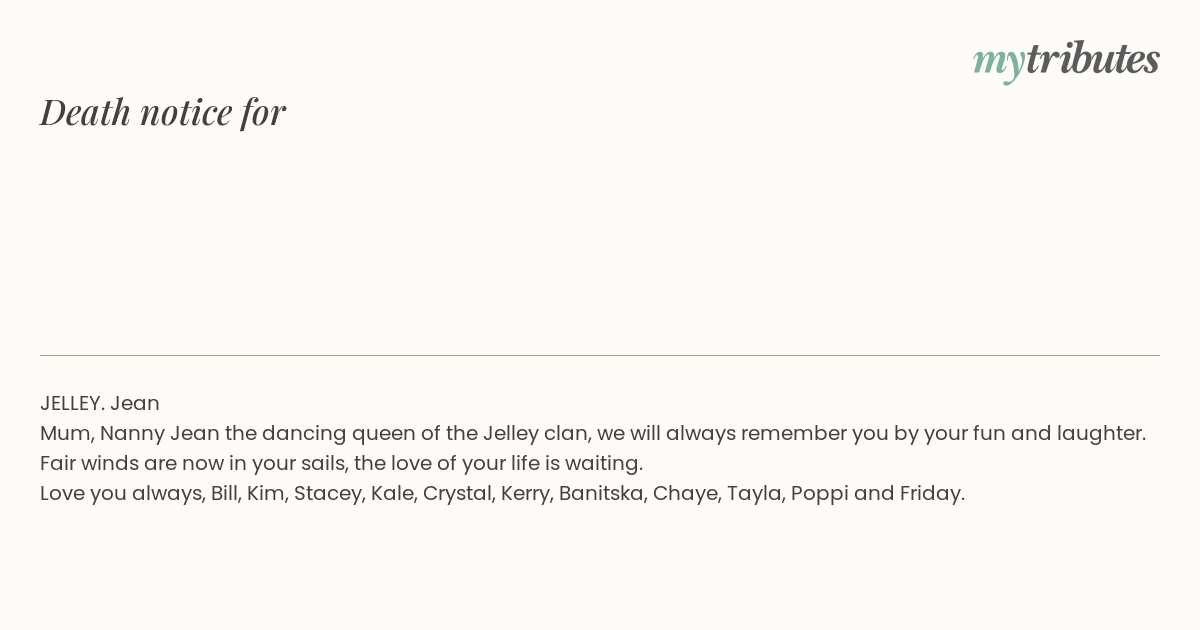Click the name 'Bill' in the signature
This screenshot has width=1200, height=630.
point(223,493)
